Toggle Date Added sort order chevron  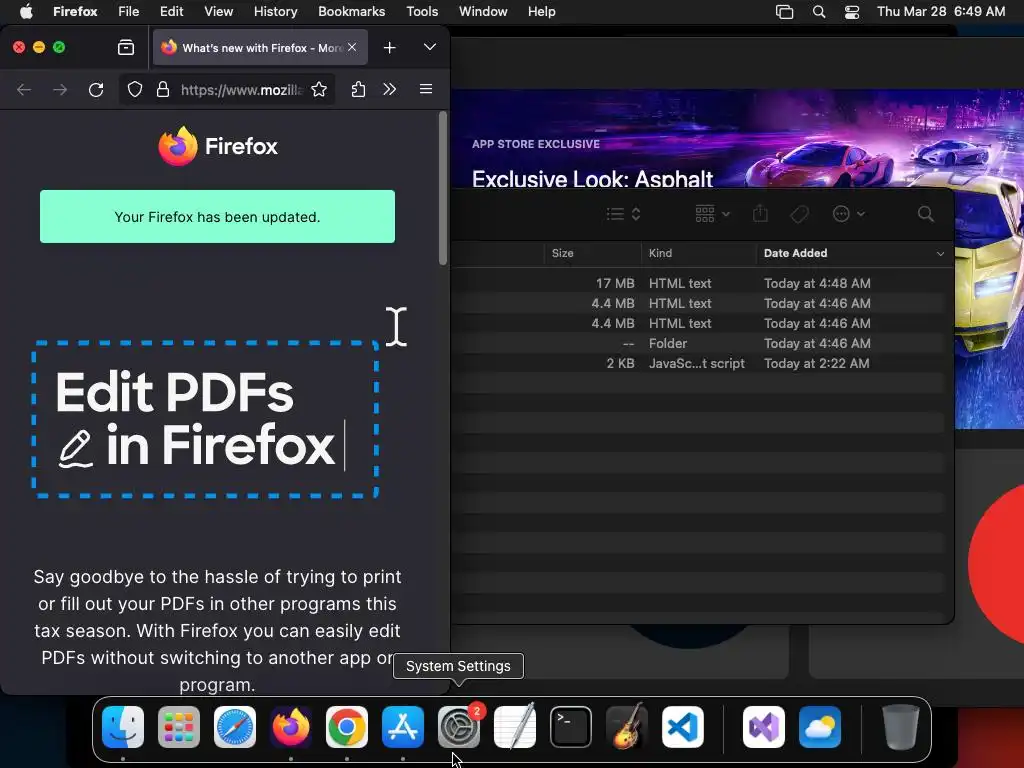(x=940, y=253)
